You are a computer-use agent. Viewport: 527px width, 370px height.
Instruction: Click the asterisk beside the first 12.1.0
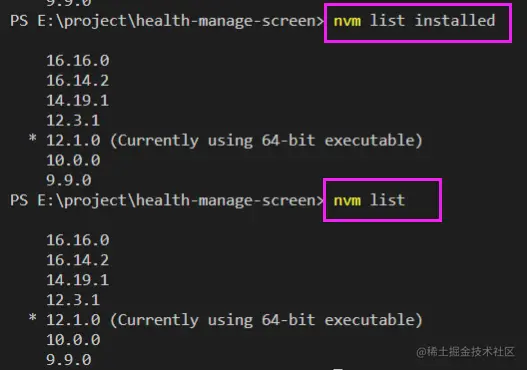click(33, 138)
